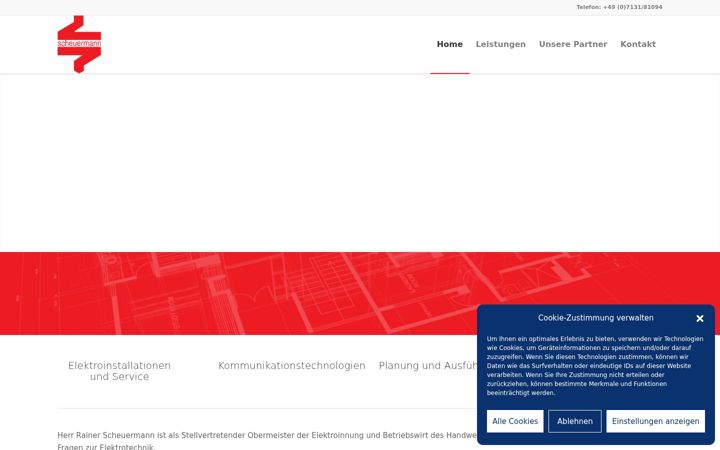Click the cookie description text block
This screenshot has width=720, height=450.
coord(595,366)
